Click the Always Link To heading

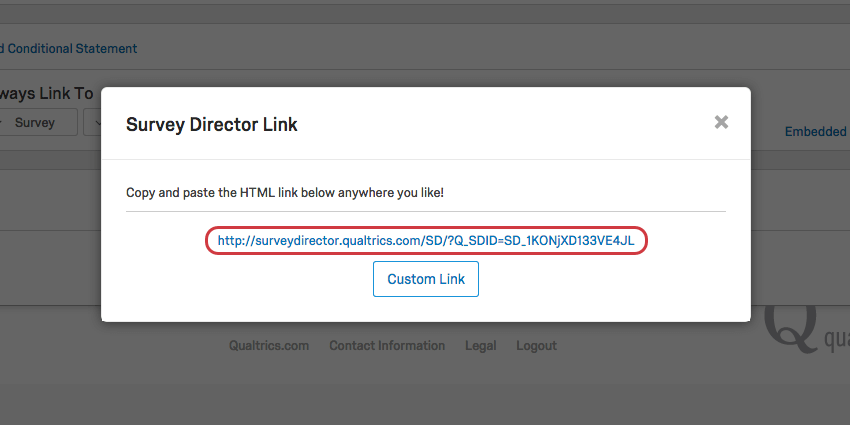click(x=47, y=93)
